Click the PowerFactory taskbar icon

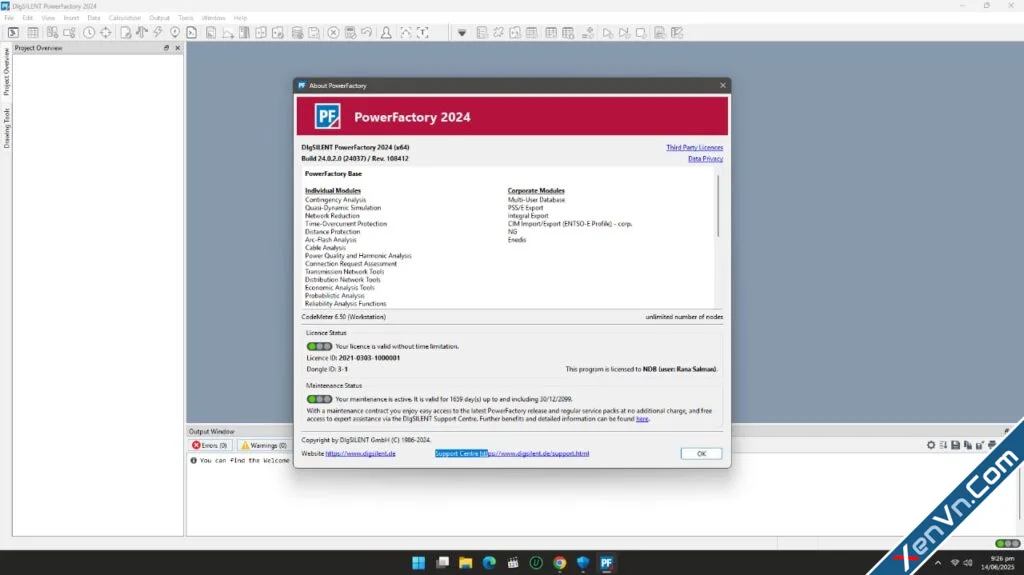click(607, 563)
